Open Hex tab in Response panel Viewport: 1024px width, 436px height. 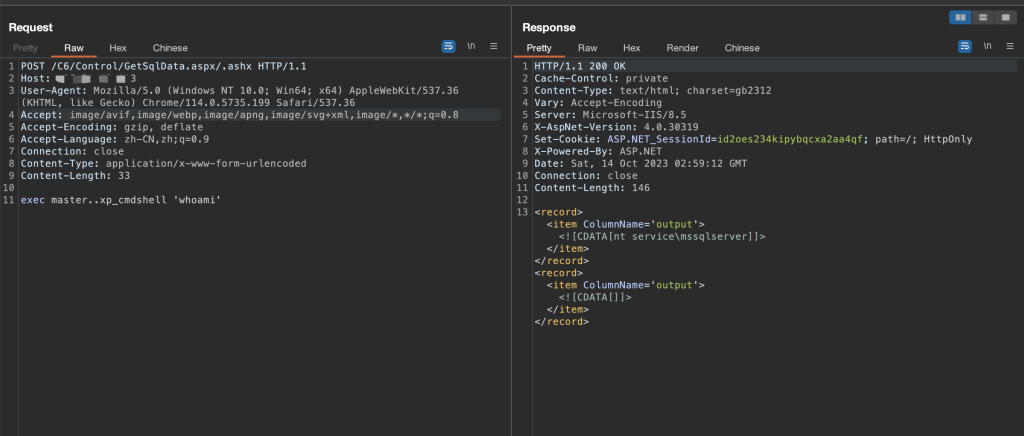point(632,48)
